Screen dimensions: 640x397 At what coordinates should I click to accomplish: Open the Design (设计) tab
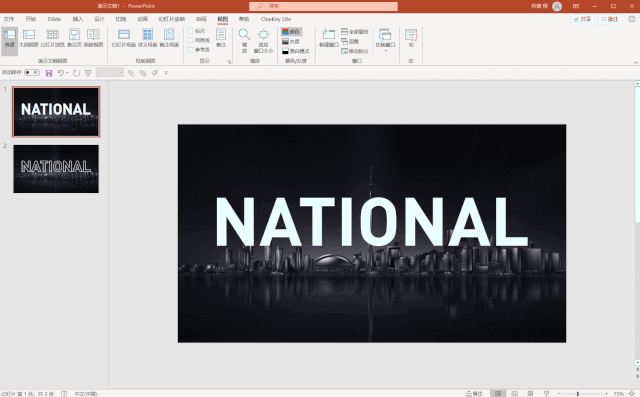(x=99, y=19)
